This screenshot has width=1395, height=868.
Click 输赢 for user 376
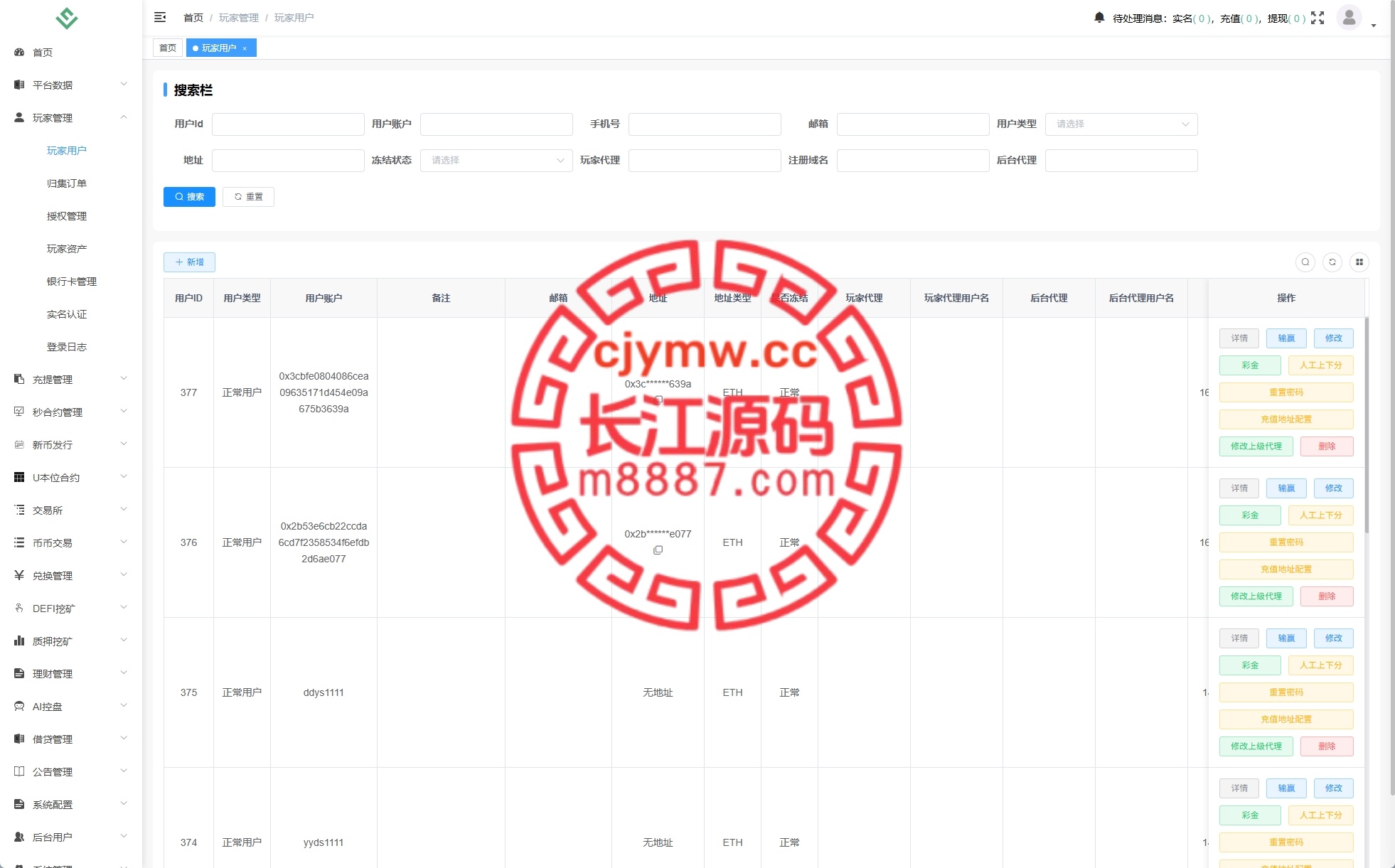[x=1286, y=488]
